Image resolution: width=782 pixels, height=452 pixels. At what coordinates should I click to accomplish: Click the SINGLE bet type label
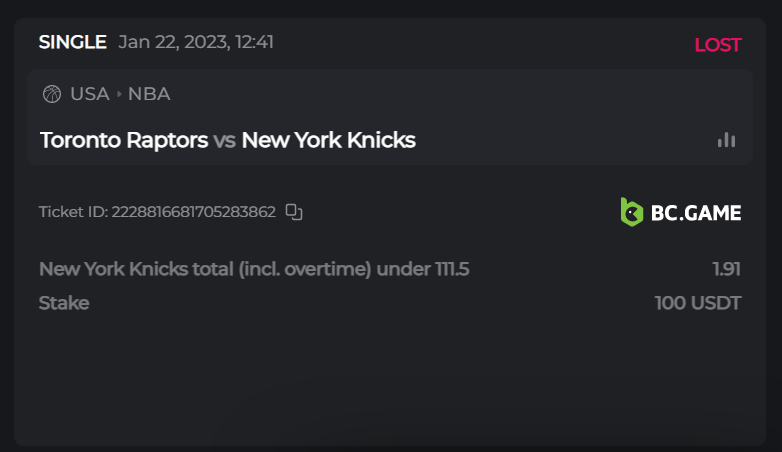72,42
